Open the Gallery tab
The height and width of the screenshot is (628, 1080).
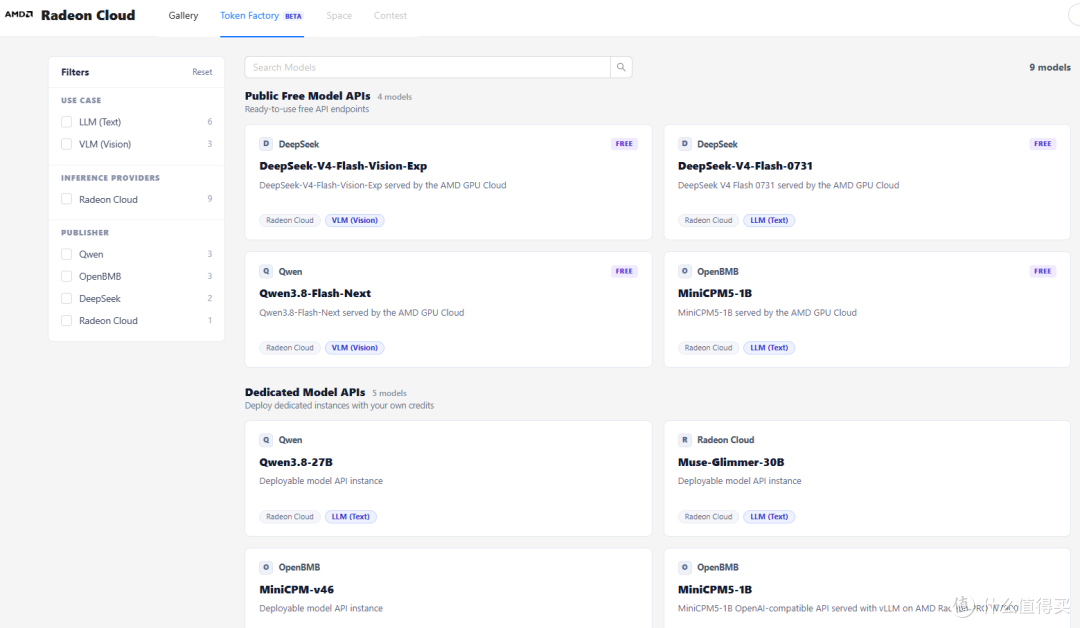[x=183, y=15]
